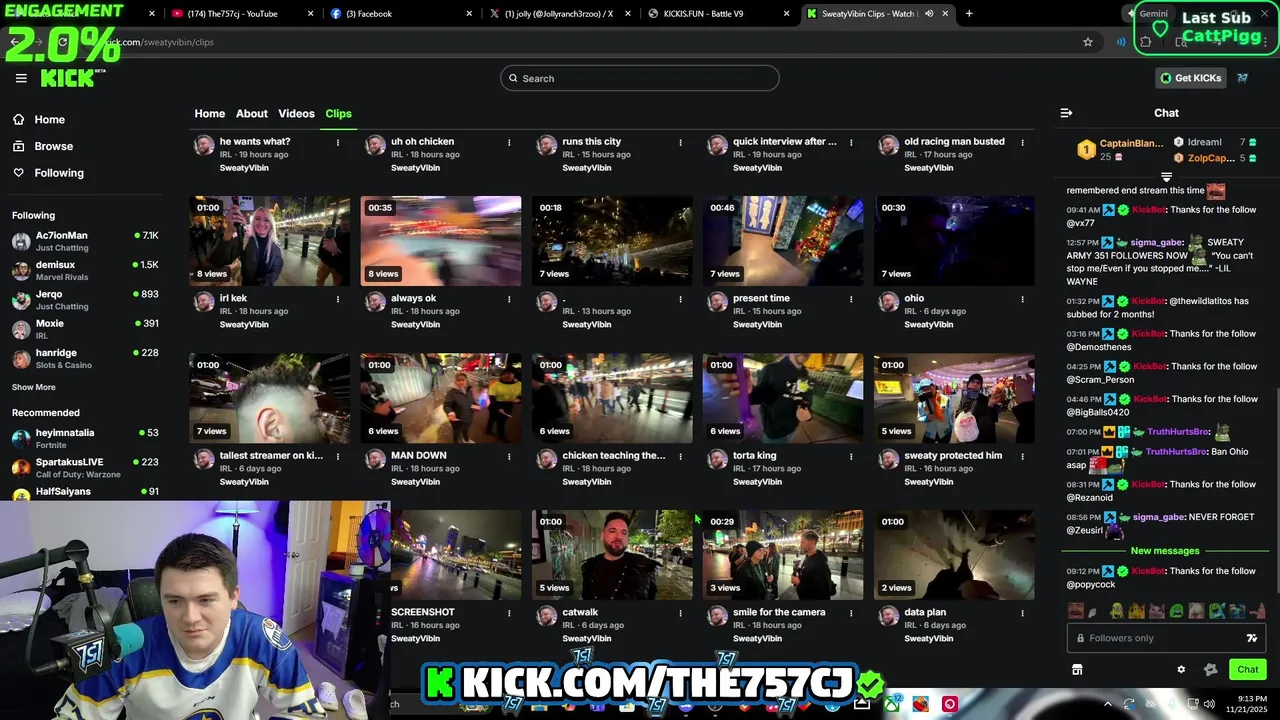Viewport: 1280px width, 720px height.
Task: Open options for "present time" clip
Action: (x=851, y=299)
